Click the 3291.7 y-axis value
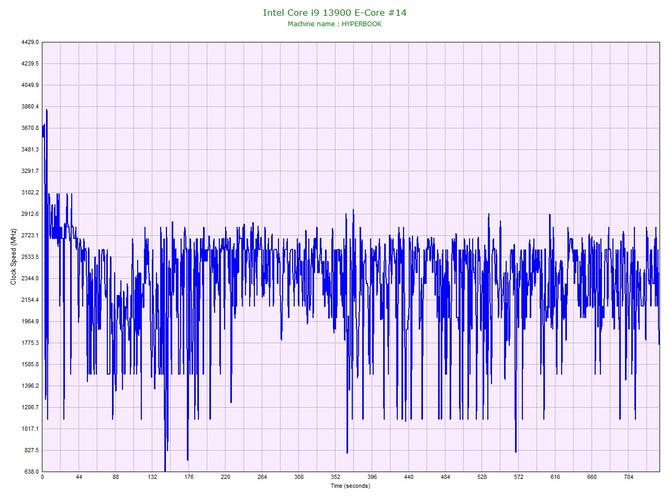Viewport: 670px width, 503px height. 30,171
